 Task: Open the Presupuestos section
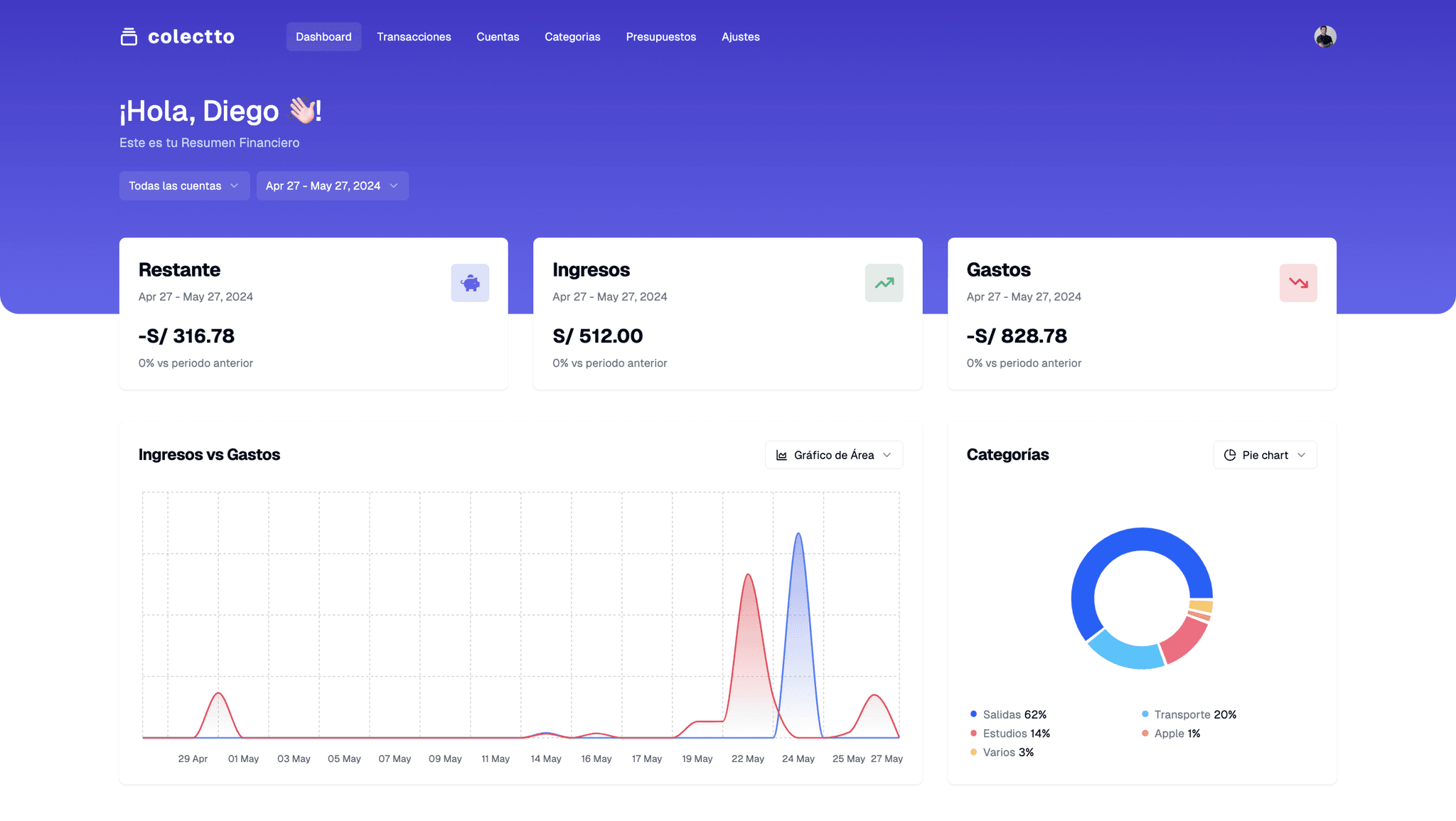click(661, 36)
